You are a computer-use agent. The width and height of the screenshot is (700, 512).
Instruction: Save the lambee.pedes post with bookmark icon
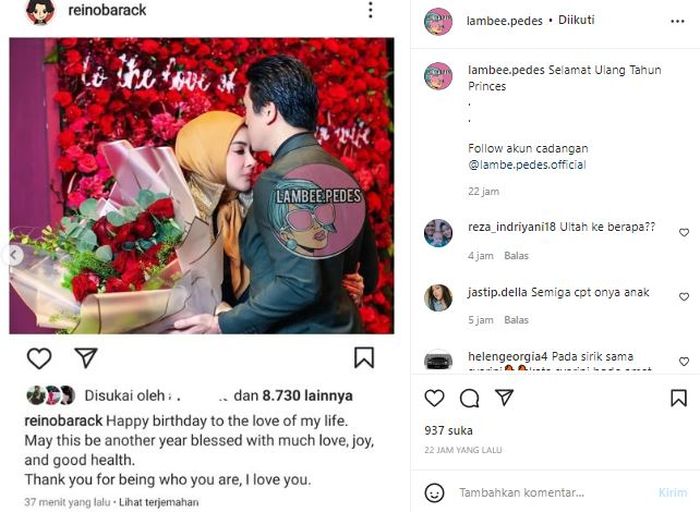tap(679, 398)
